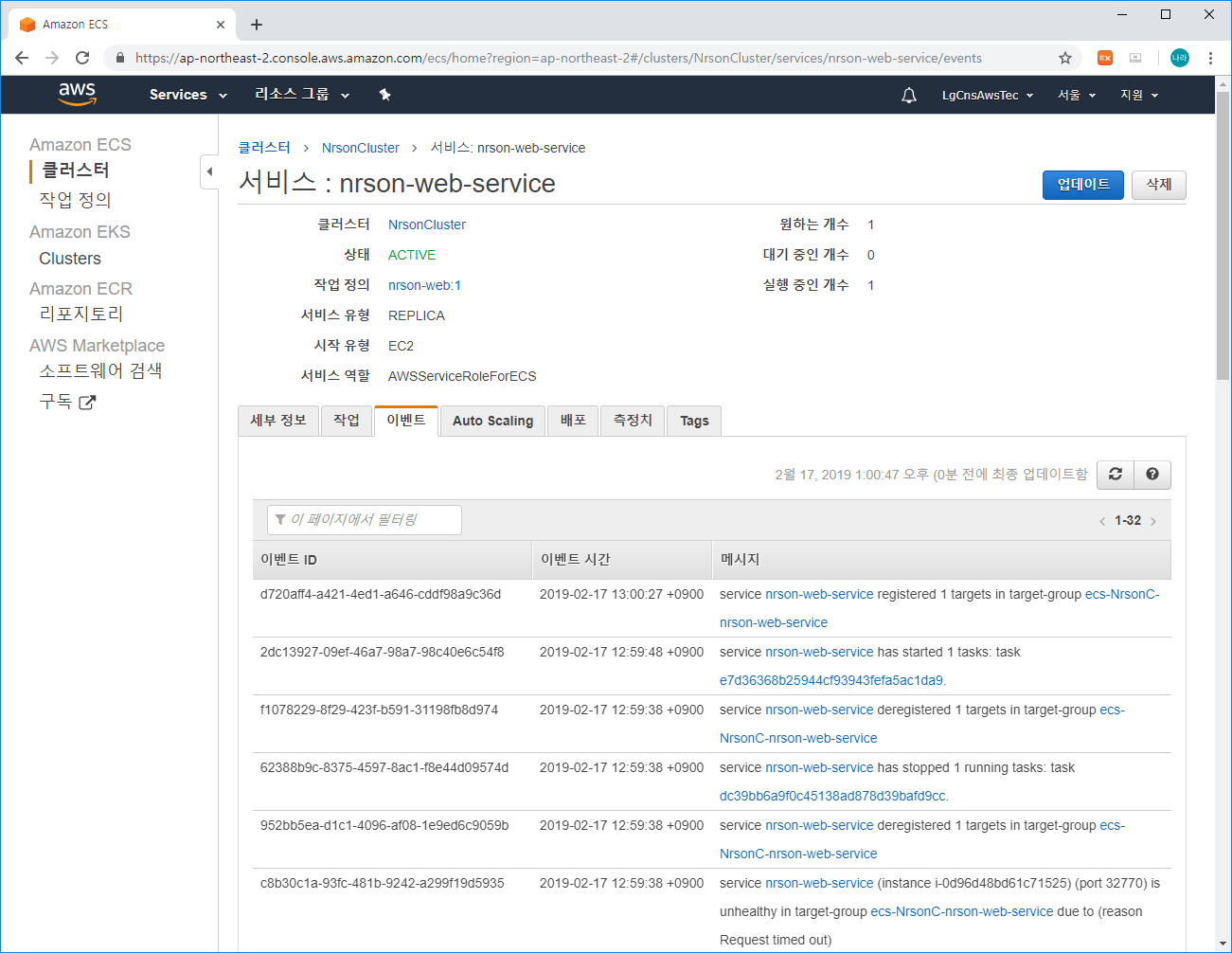The image size is (1232, 953).
Task: Open task dc39bb6a9f0c45138ad878d39bafd9cc link
Action: pyautogui.click(x=833, y=796)
